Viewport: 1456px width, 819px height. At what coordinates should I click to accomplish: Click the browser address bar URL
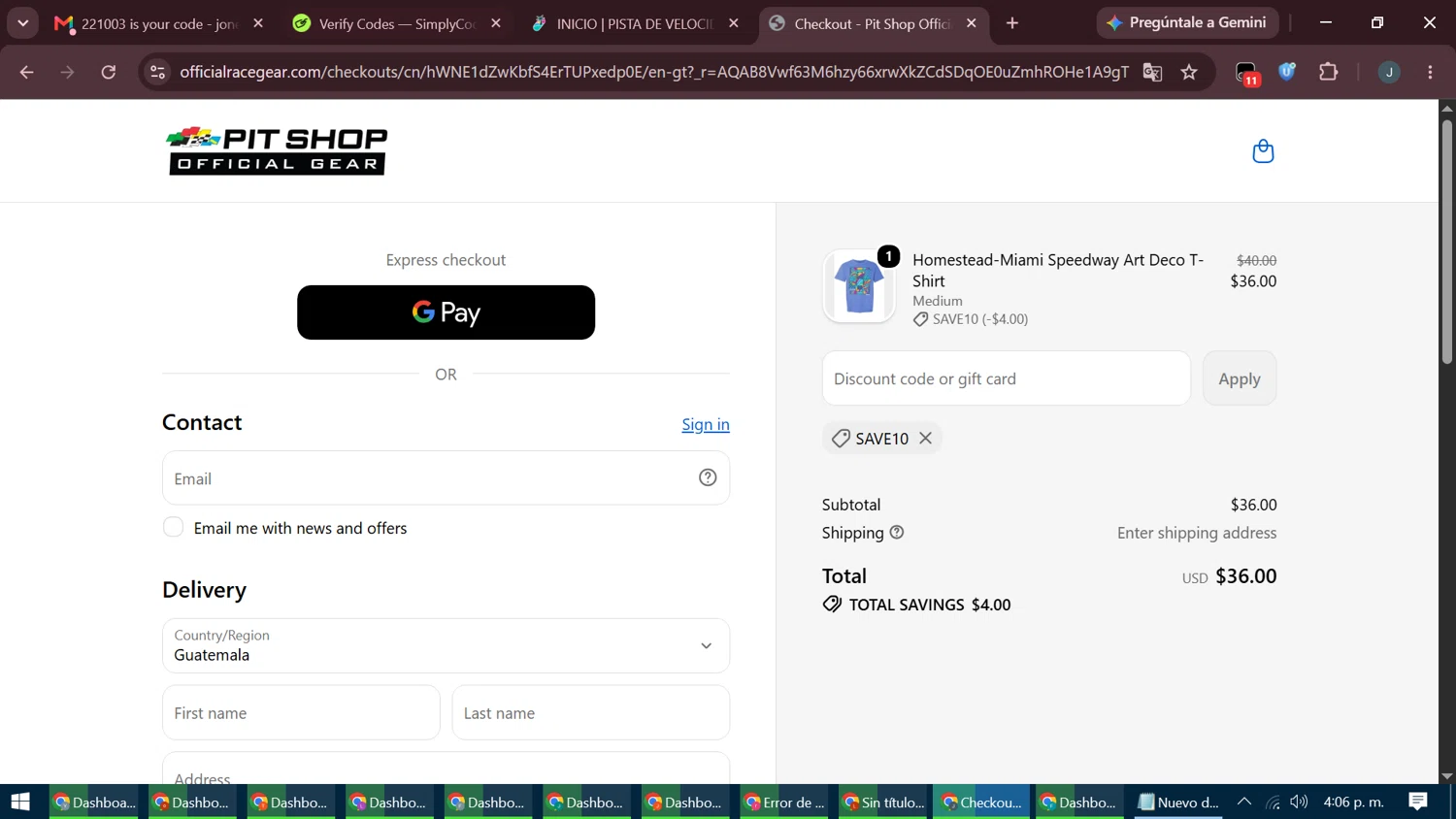click(654, 72)
